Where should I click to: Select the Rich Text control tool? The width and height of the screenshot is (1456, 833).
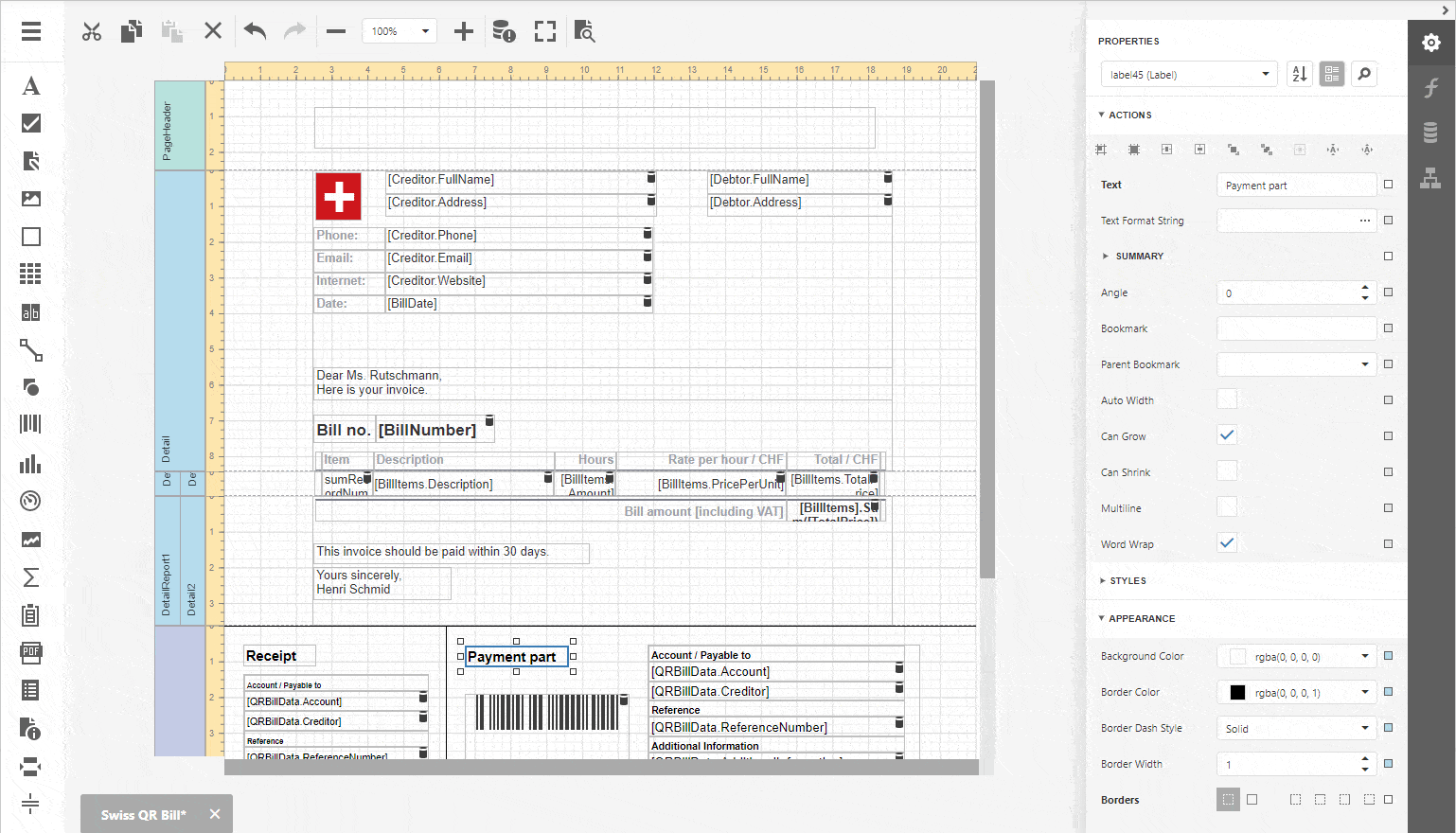pyautogui.click(x=31, y=161)
